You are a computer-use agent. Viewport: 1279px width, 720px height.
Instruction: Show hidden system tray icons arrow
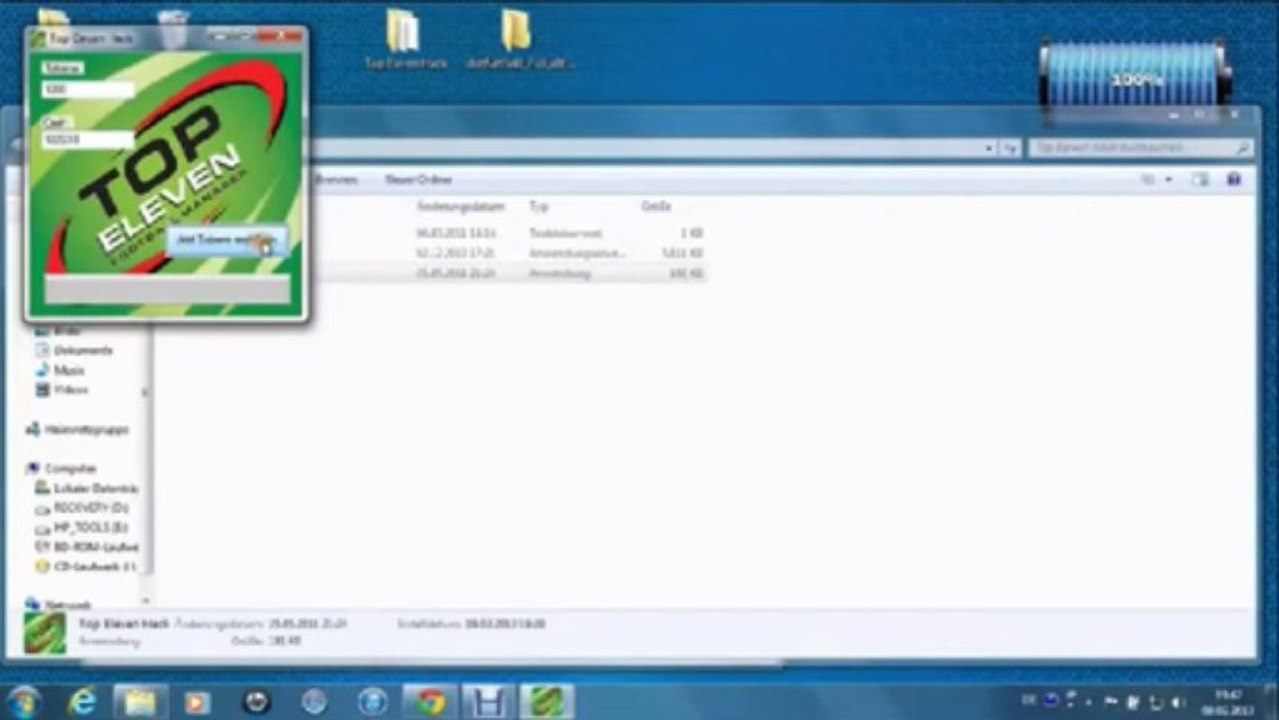pos(1089,702)
